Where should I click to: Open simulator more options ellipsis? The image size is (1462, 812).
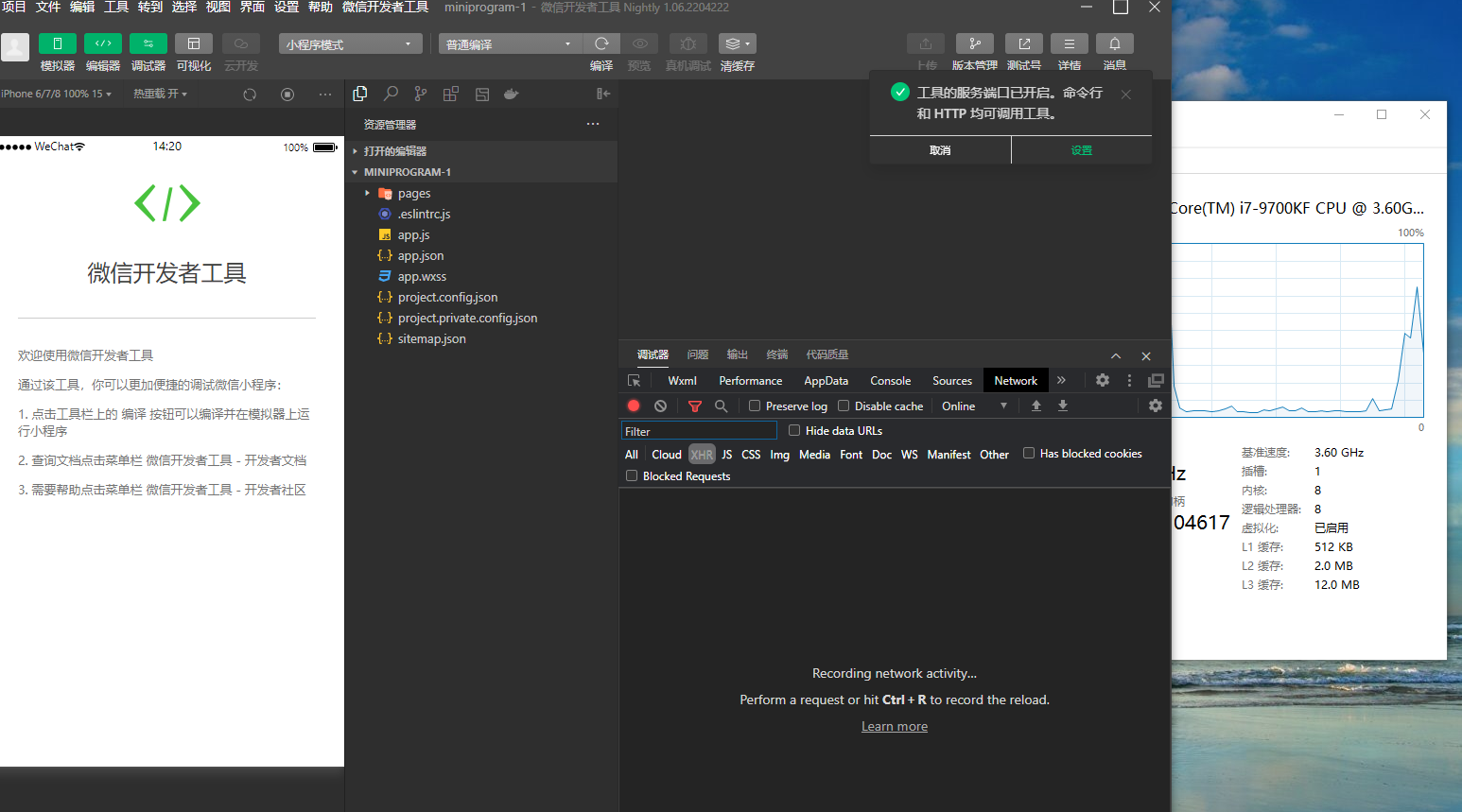[325, 95]
